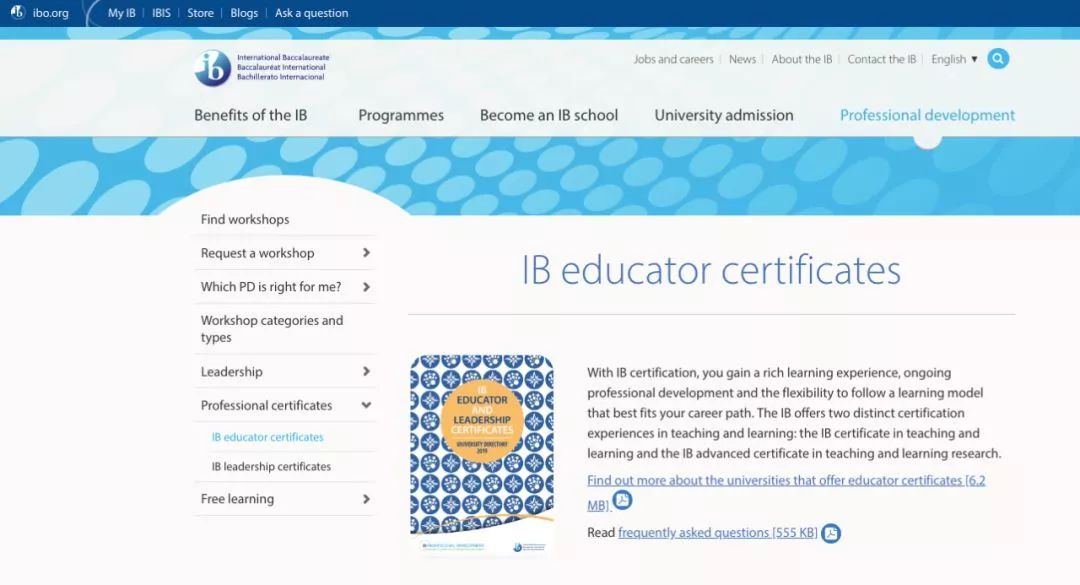Click the search magnifier icon

(997, 59)
